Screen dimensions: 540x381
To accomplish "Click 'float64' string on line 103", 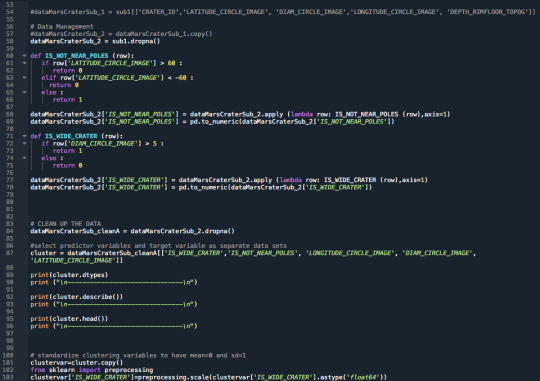I will [364, 377].
